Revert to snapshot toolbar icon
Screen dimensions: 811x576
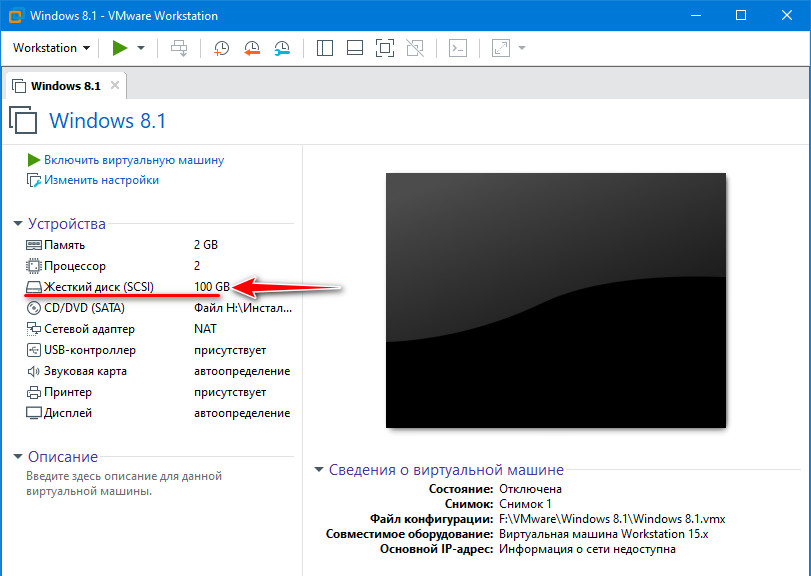[x=252, y=48]
